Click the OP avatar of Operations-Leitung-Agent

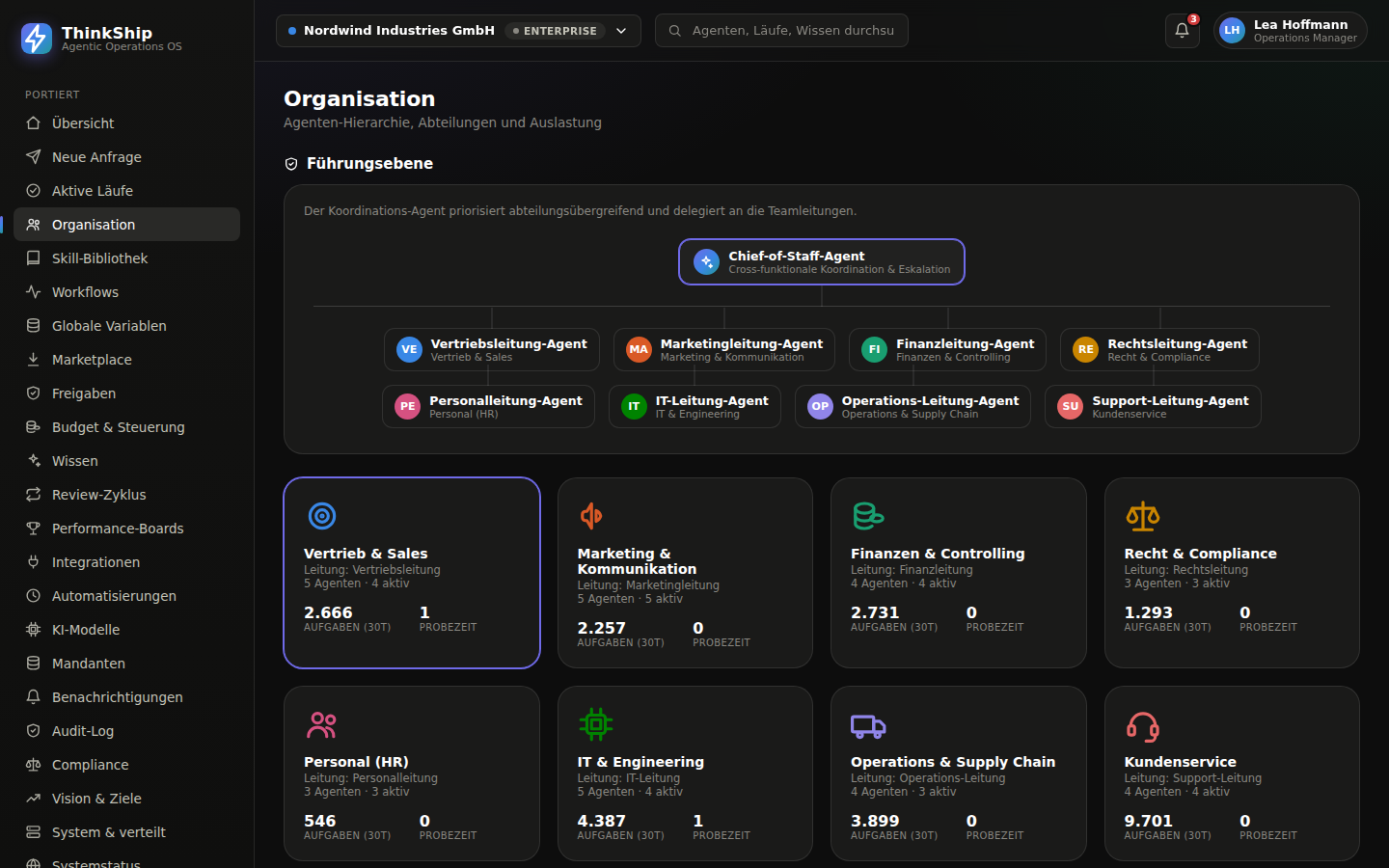(x=820, y=407)
